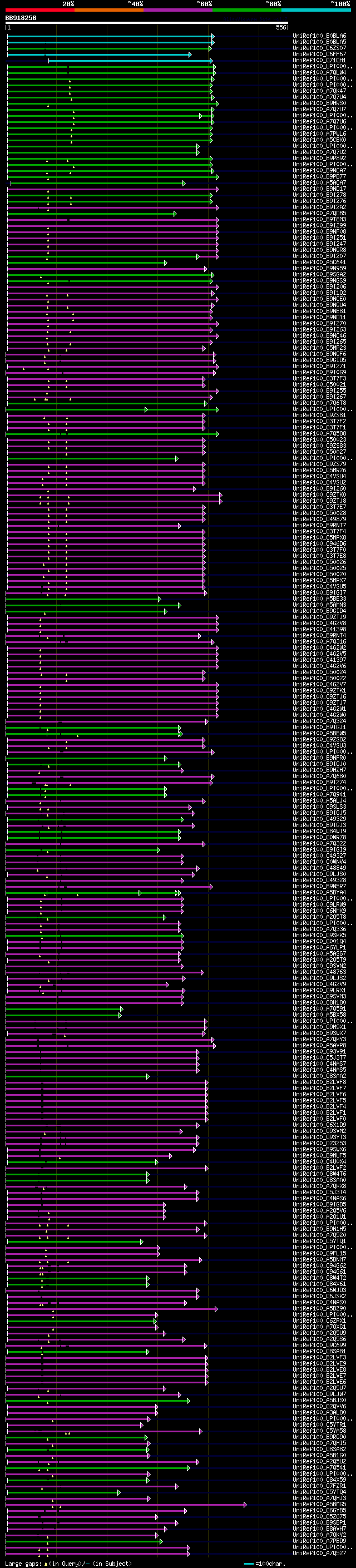
Task: Click the UniRef100_A7QDB5 label
Action: (319, 214)
